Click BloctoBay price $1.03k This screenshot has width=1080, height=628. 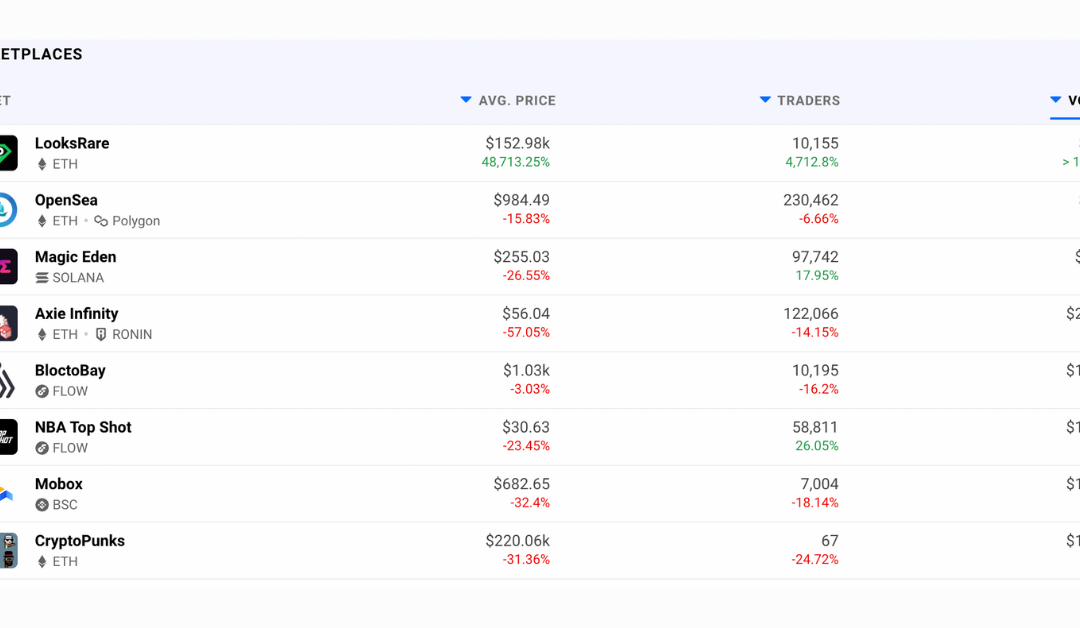(526, 370)
